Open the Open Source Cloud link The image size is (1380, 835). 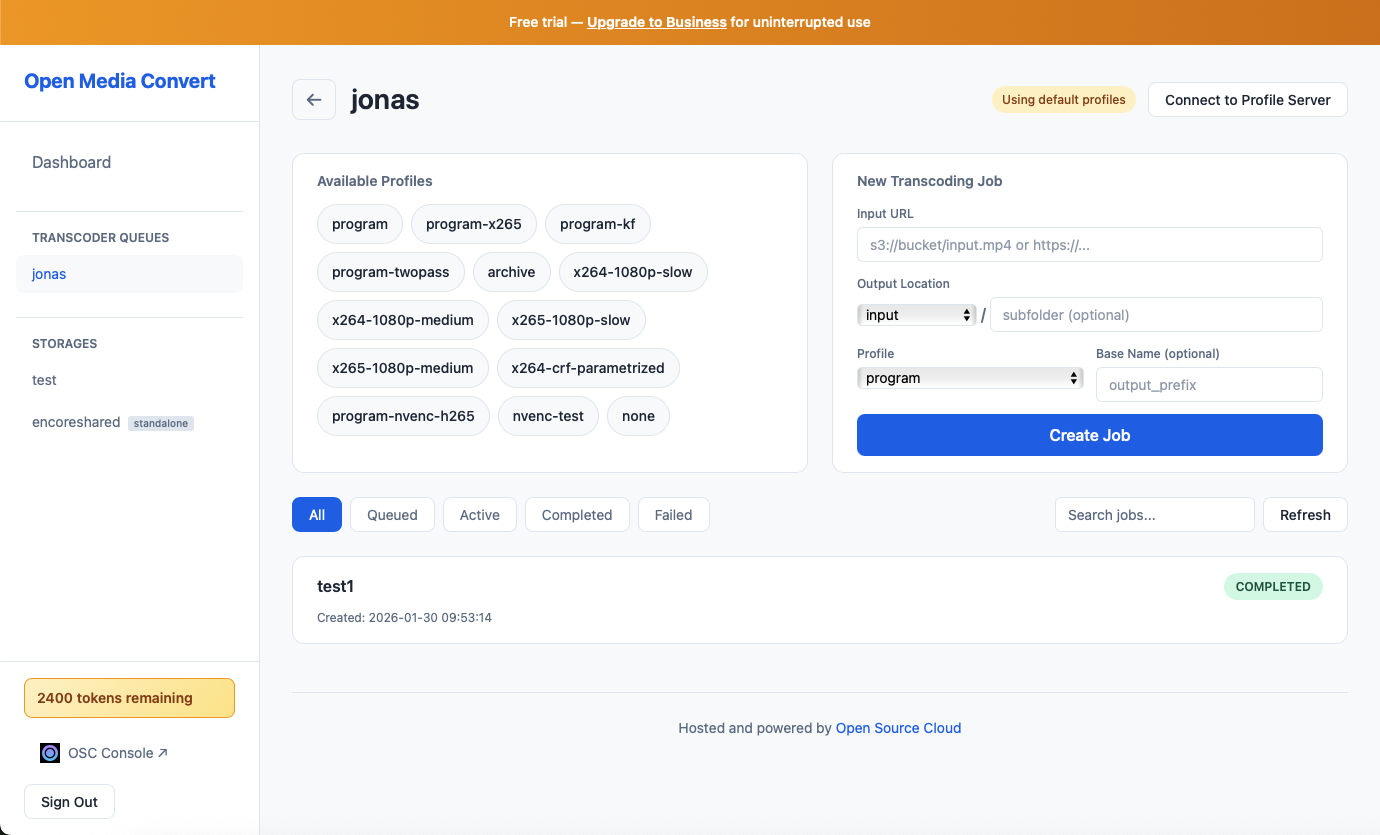[898, 727]
